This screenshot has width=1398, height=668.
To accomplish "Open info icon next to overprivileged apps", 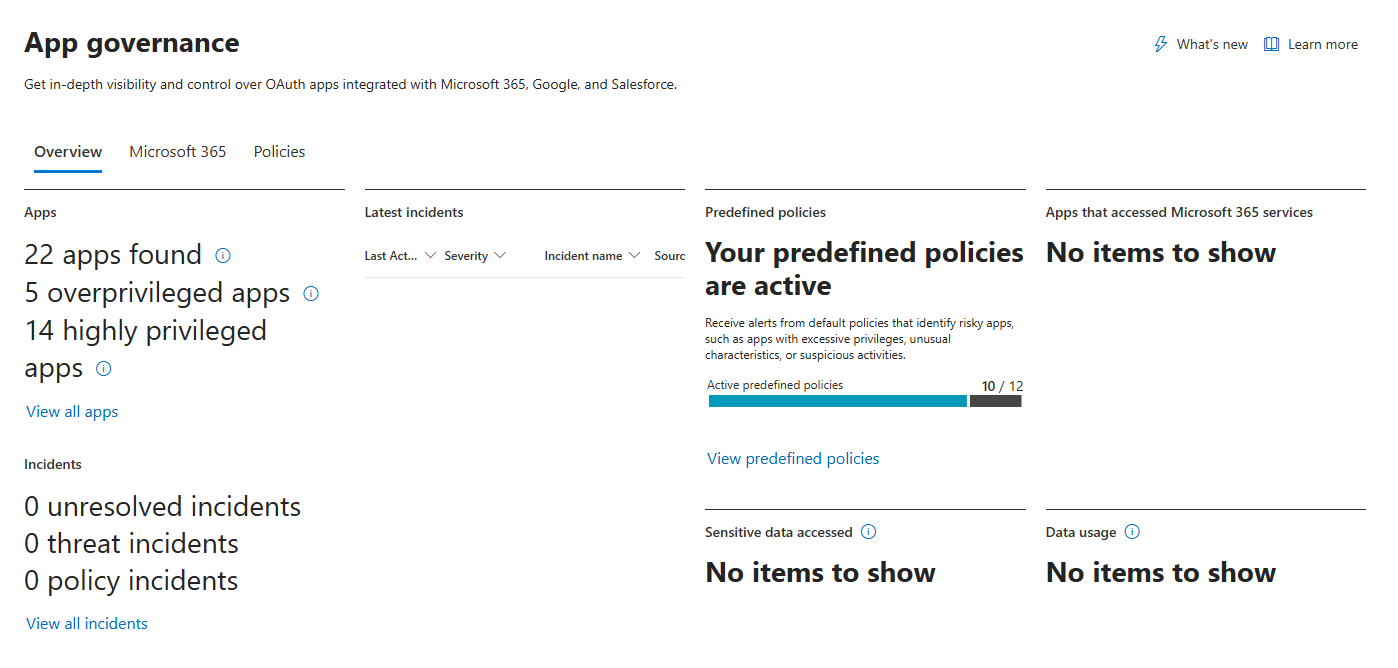I will pos(311,293).
